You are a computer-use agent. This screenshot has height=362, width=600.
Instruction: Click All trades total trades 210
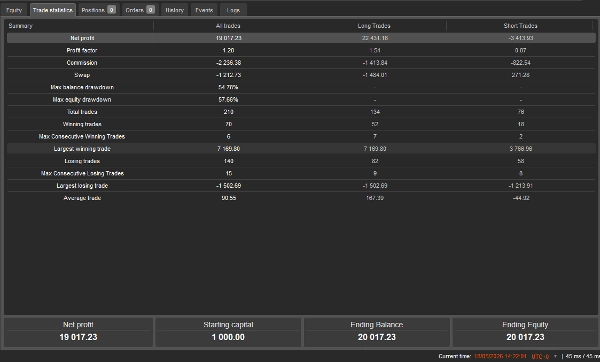click(228, 112)
